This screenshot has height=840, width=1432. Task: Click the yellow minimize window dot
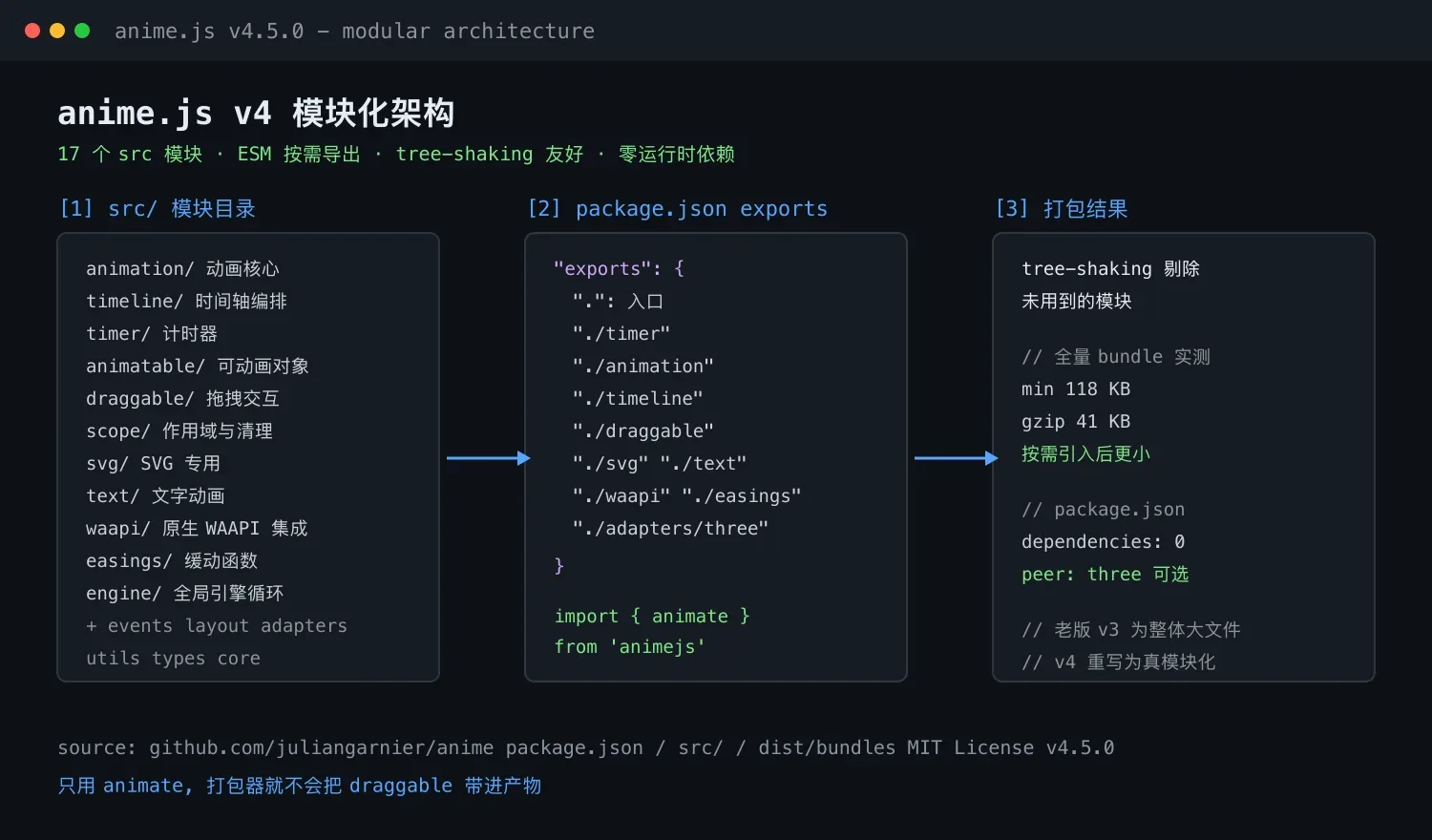pos(57,31)
